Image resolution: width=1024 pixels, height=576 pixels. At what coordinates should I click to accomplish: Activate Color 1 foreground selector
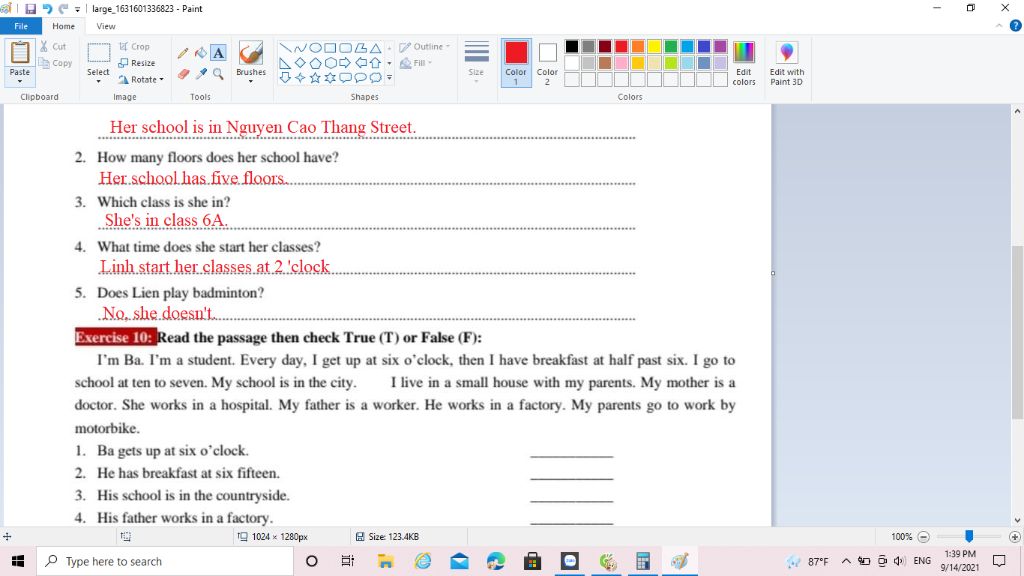[516, 63]
